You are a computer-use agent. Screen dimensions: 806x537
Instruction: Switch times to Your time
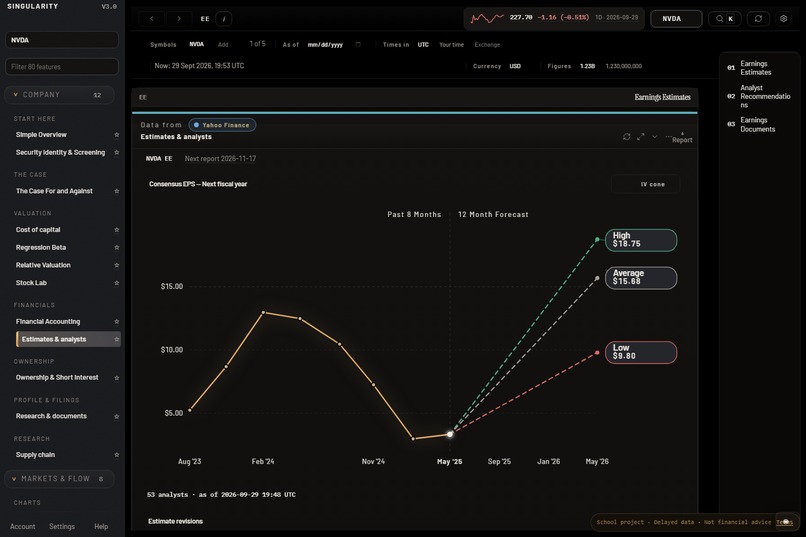pyautogui.click(x=451, y=45)
